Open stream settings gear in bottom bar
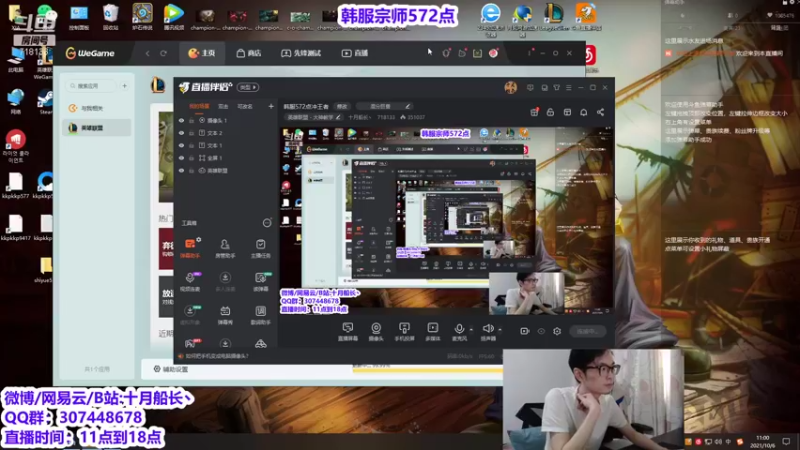 point(557,331)
